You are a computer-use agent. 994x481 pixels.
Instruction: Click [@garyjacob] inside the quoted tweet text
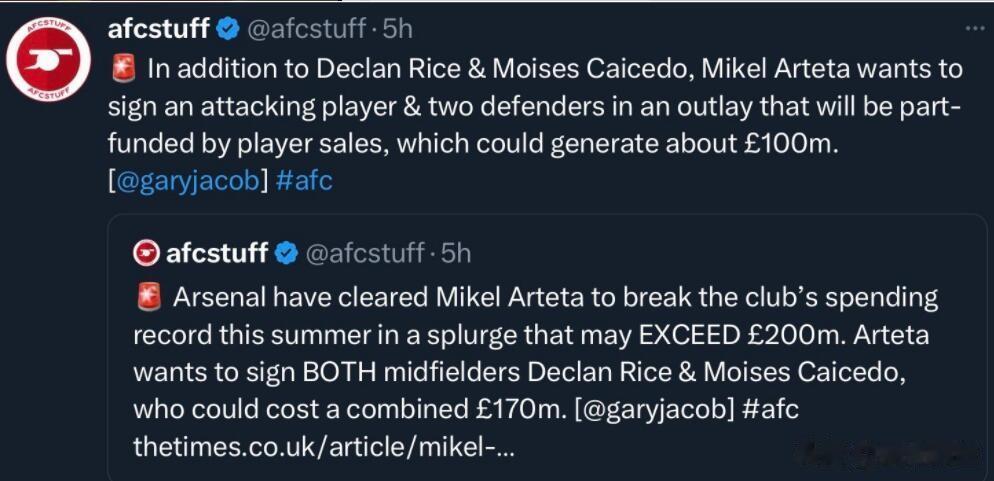pyautogui.click(x=654, y=411)
